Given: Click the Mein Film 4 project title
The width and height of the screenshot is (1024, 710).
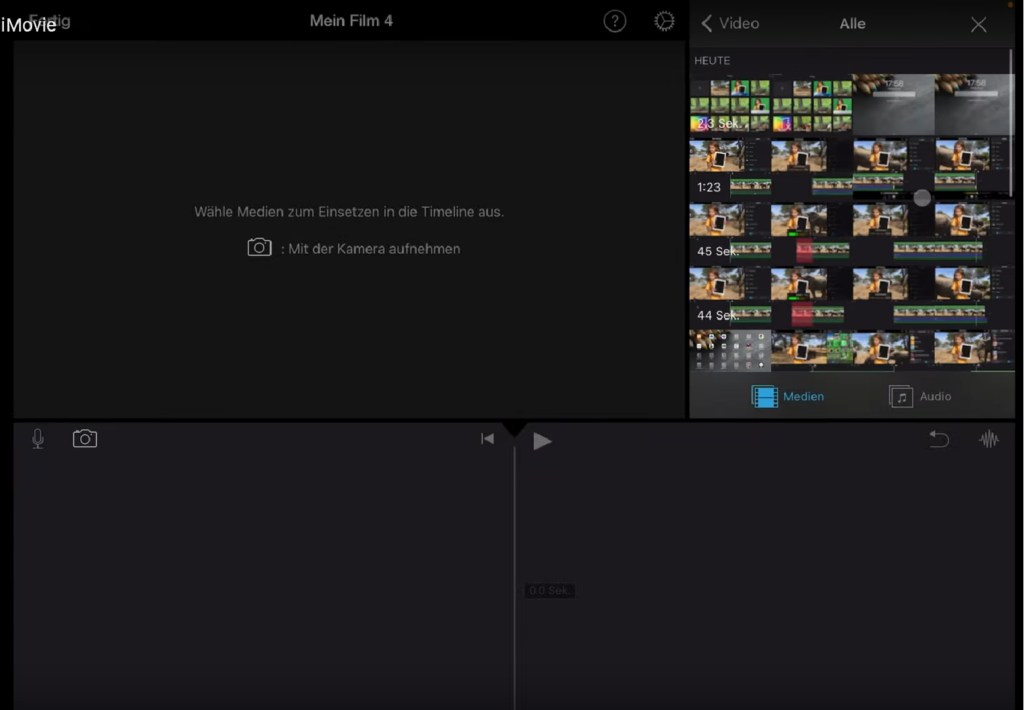Looking at the screenshot, I should (x=351, y=21).
